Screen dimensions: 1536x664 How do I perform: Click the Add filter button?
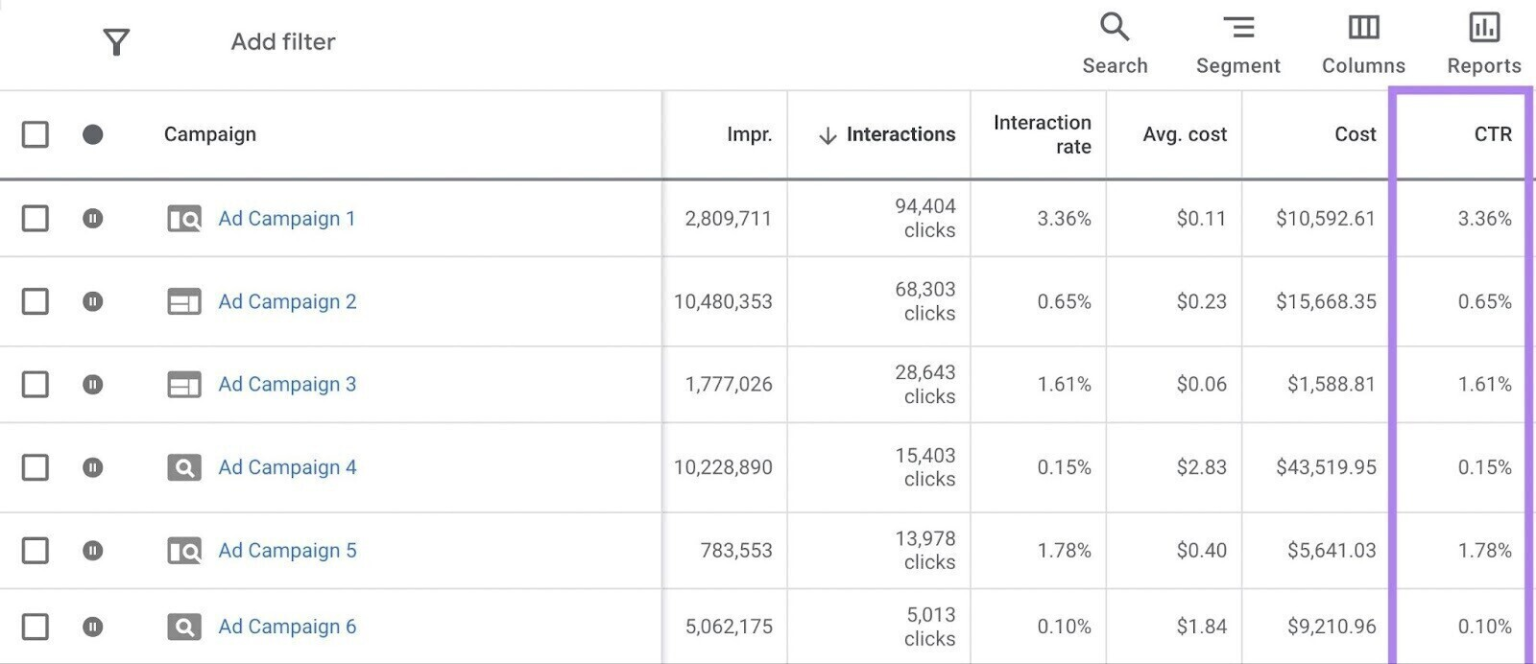pyautogui.click(x=283, y=41)
